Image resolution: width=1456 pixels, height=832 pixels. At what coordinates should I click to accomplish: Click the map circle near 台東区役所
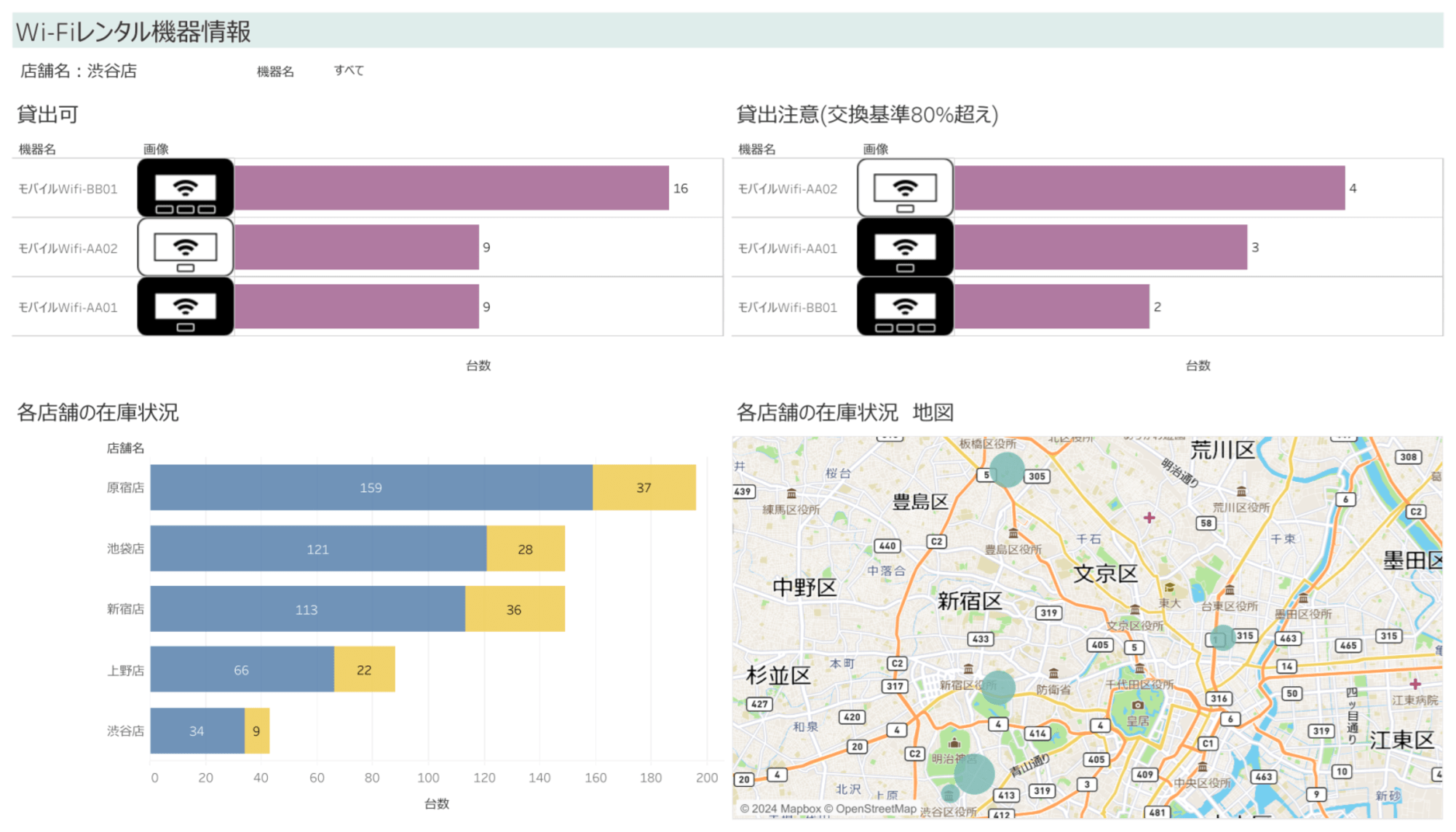[1223, 638]
